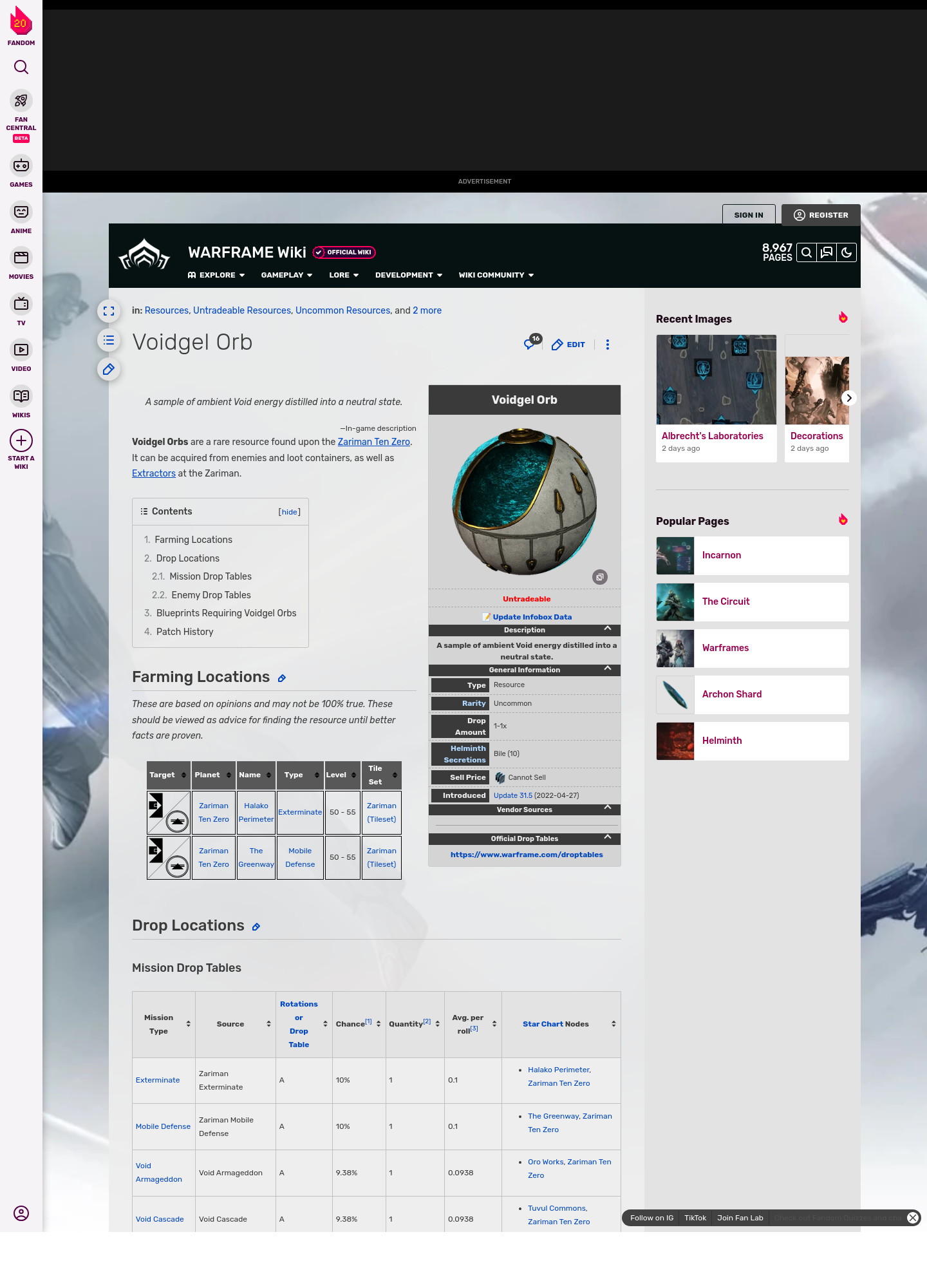927x1288 pixels.
Task: Open the Helminth popular page
Action: coord(753,741)
